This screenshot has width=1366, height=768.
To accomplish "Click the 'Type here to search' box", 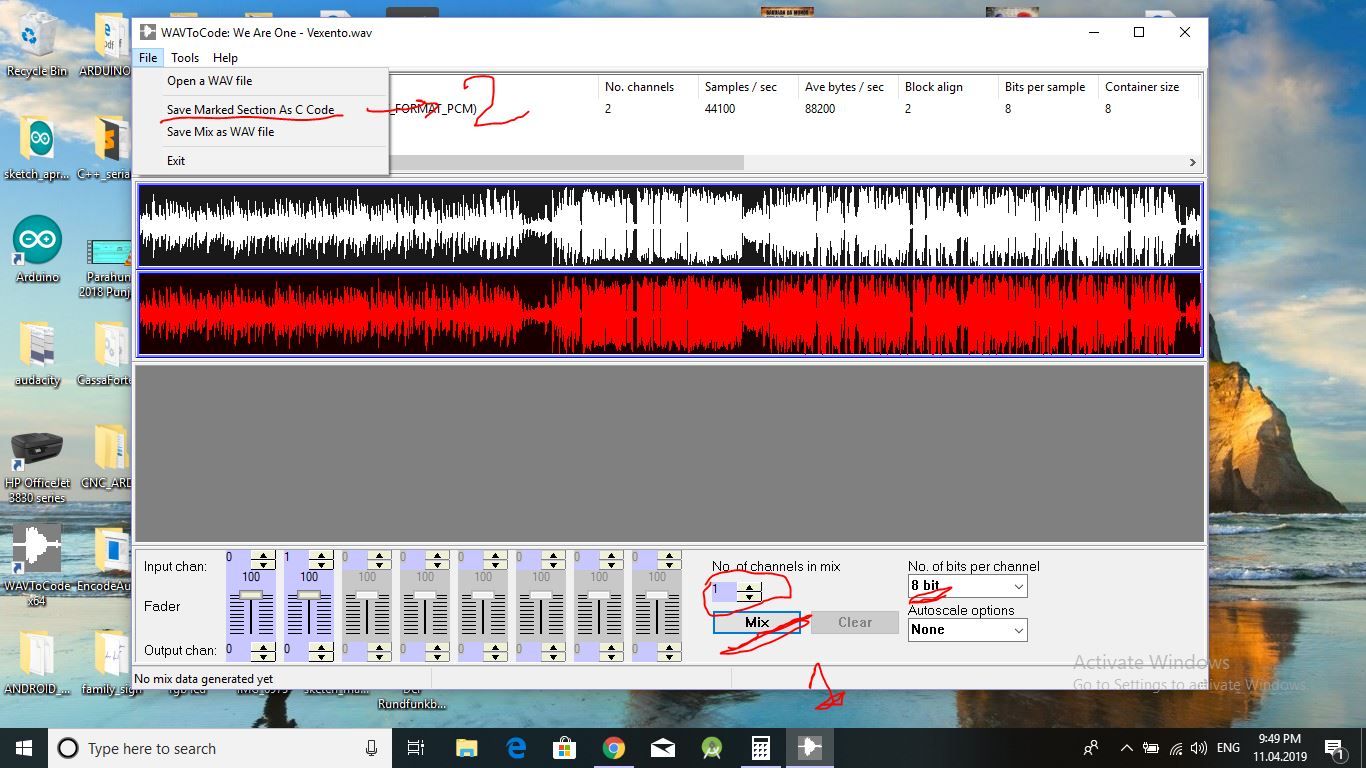I will point(200,747).
